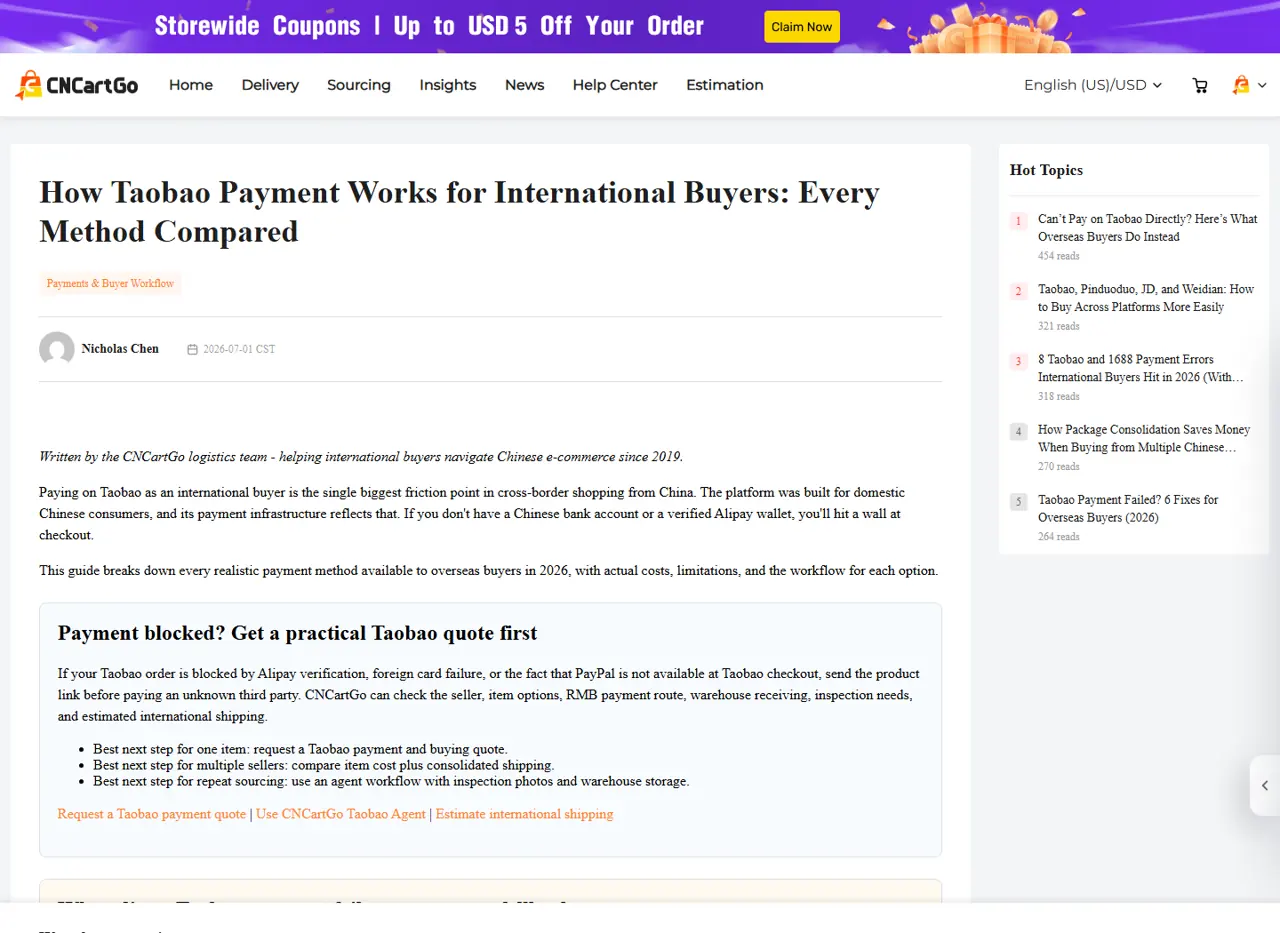The height and width of the screenshot is (933, 1280).
Task: Click the 318 reads text
Action: (x=1059, y=396)
